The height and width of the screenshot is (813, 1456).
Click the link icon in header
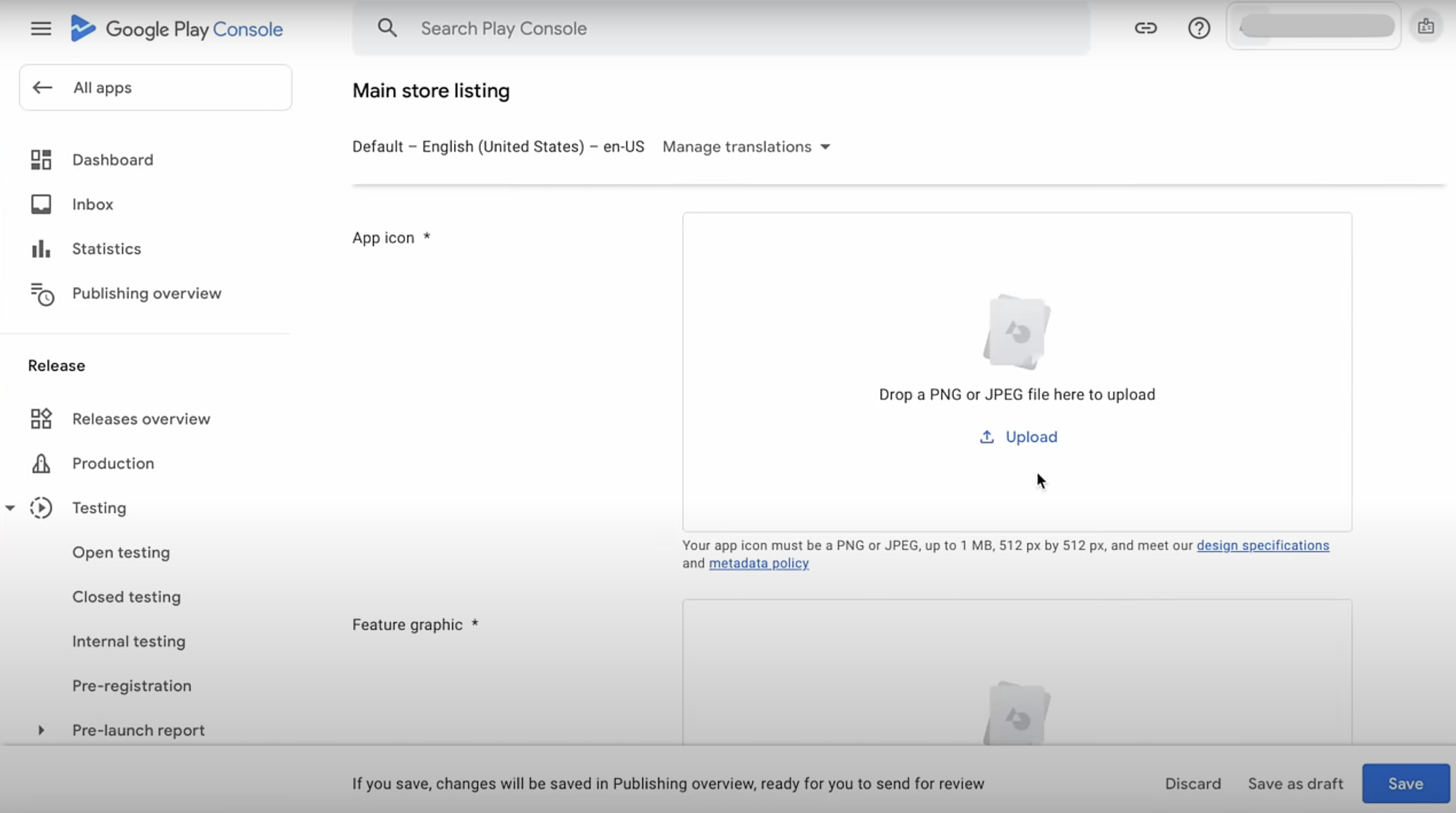pyautogui.click(x=1146, y=28)
